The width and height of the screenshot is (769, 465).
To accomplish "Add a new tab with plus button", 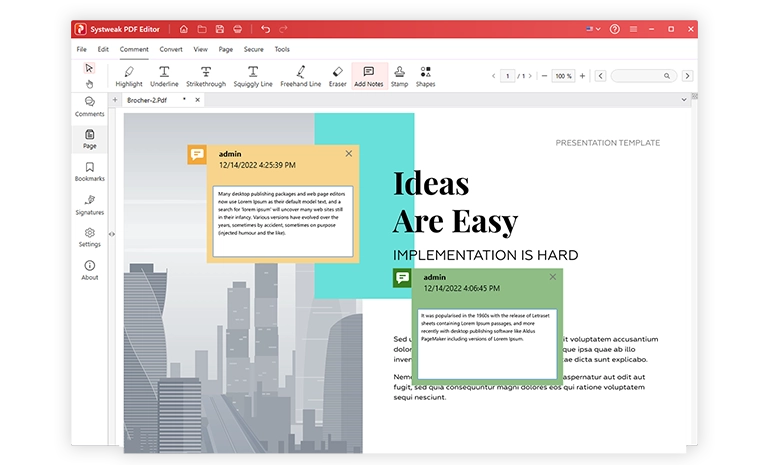I will 115,100.
